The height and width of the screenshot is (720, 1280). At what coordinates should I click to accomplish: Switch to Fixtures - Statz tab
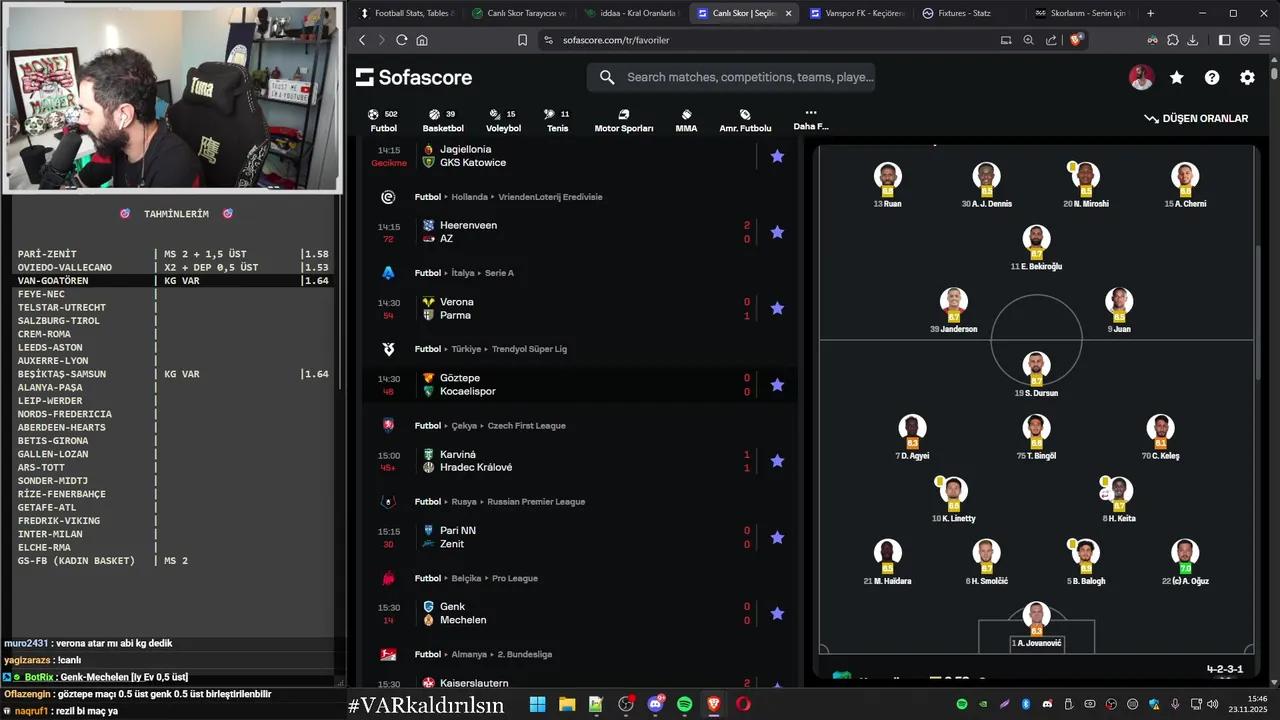tap(968, 13)
